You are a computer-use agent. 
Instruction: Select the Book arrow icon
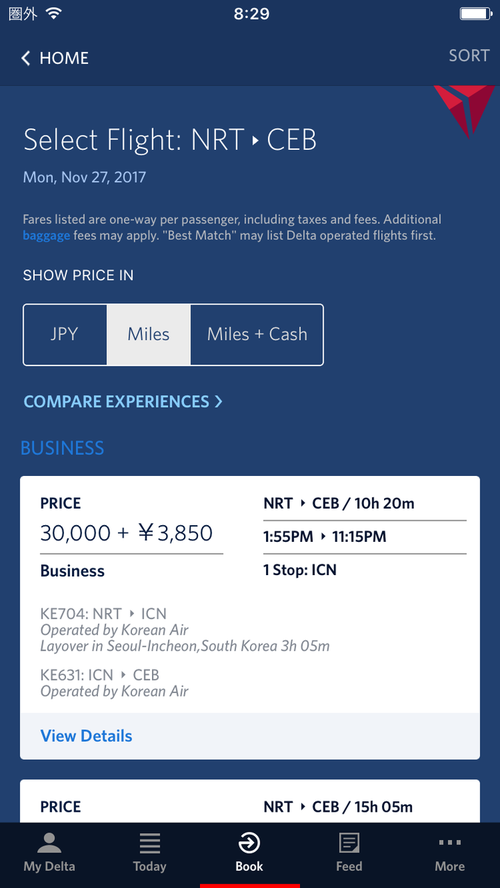point(249,843)
